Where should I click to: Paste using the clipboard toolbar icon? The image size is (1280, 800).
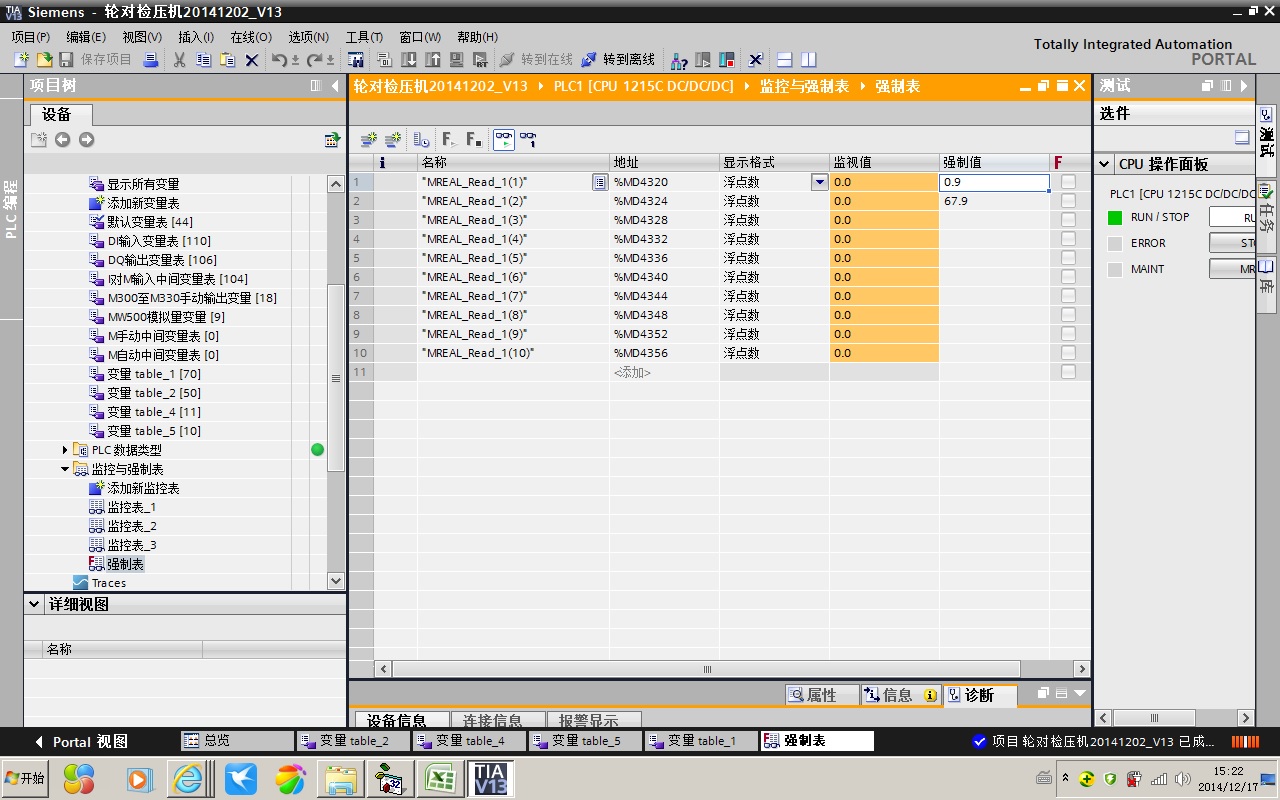click(227, 60)
